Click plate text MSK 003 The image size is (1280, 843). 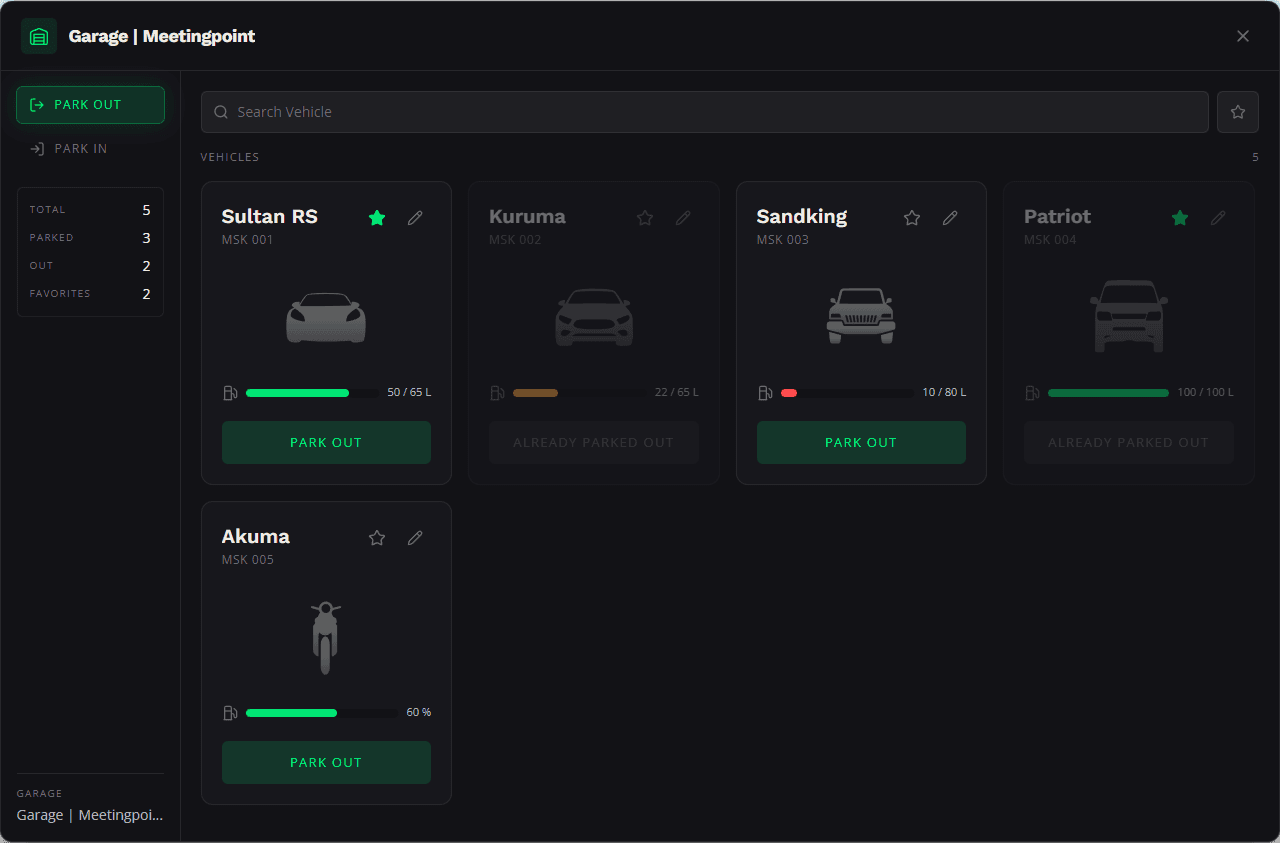coord(783,240)
